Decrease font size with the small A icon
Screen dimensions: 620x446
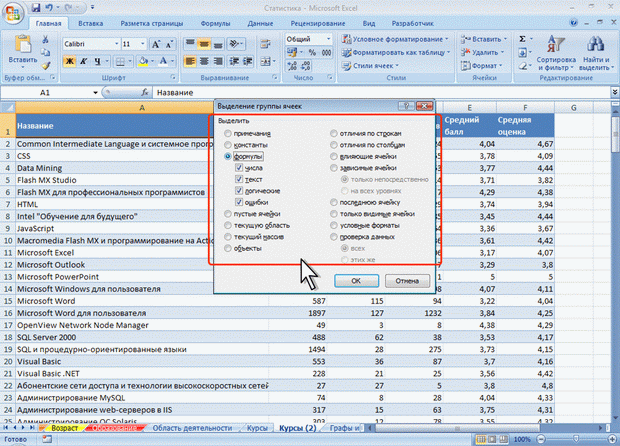[x=169, y=44]
